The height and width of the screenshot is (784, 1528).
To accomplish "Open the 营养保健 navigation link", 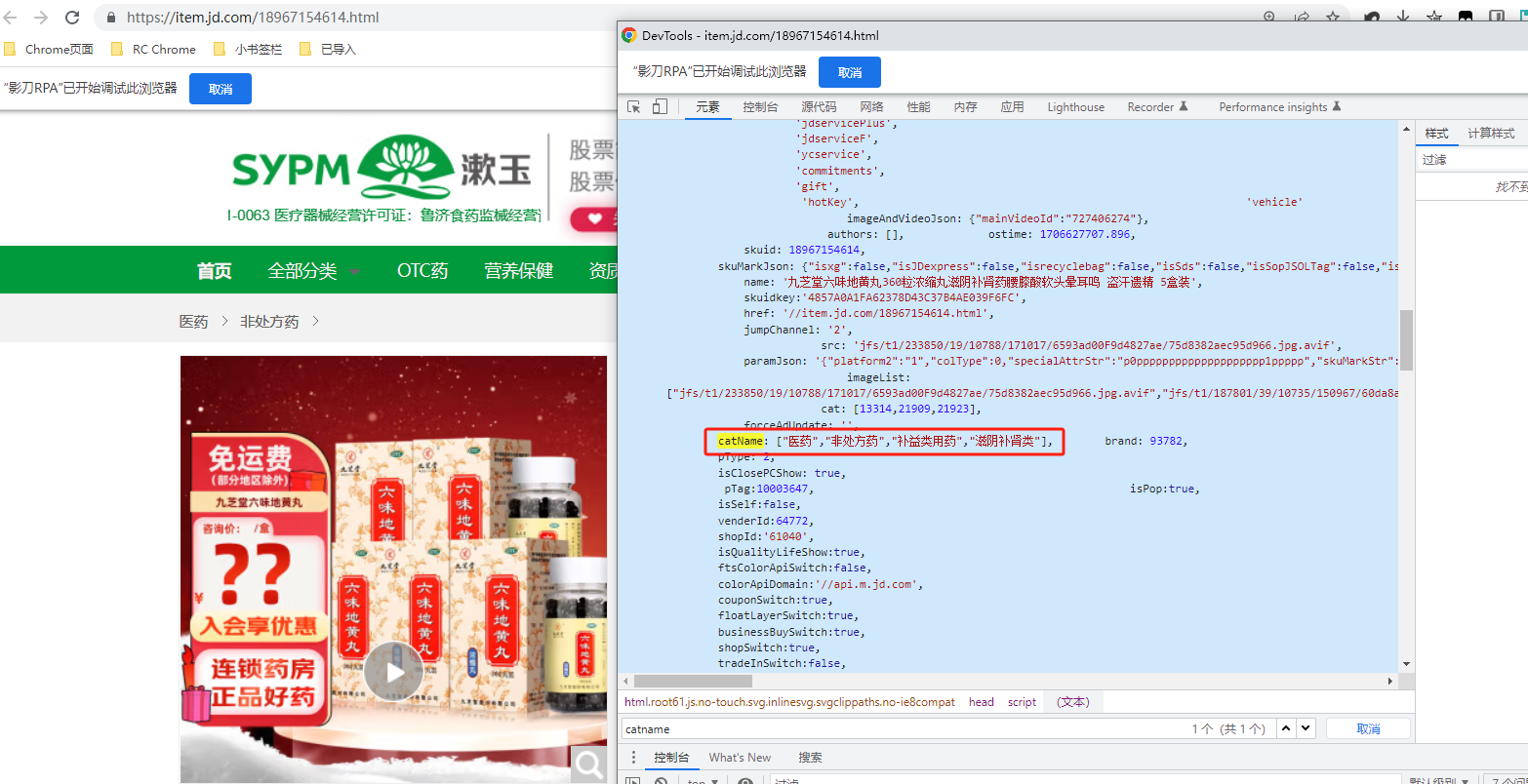I will (518, 271).
